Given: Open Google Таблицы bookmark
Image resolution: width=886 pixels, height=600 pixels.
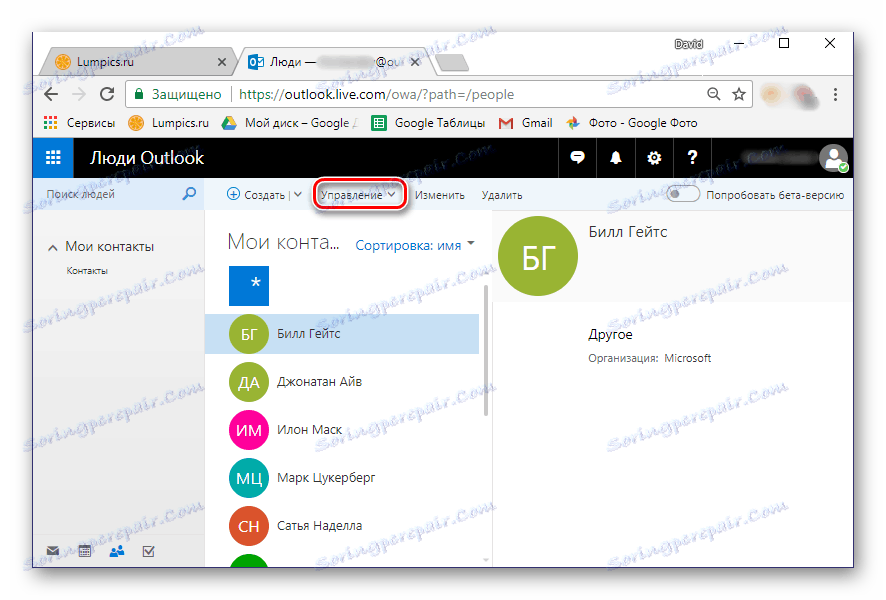Looking at the screenshot, I should point(428,123).
